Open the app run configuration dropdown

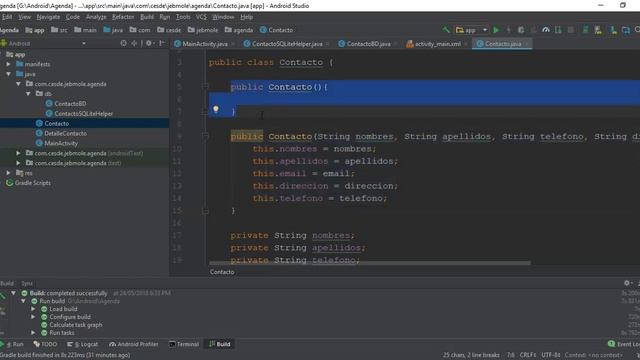[x=471, y=30]
